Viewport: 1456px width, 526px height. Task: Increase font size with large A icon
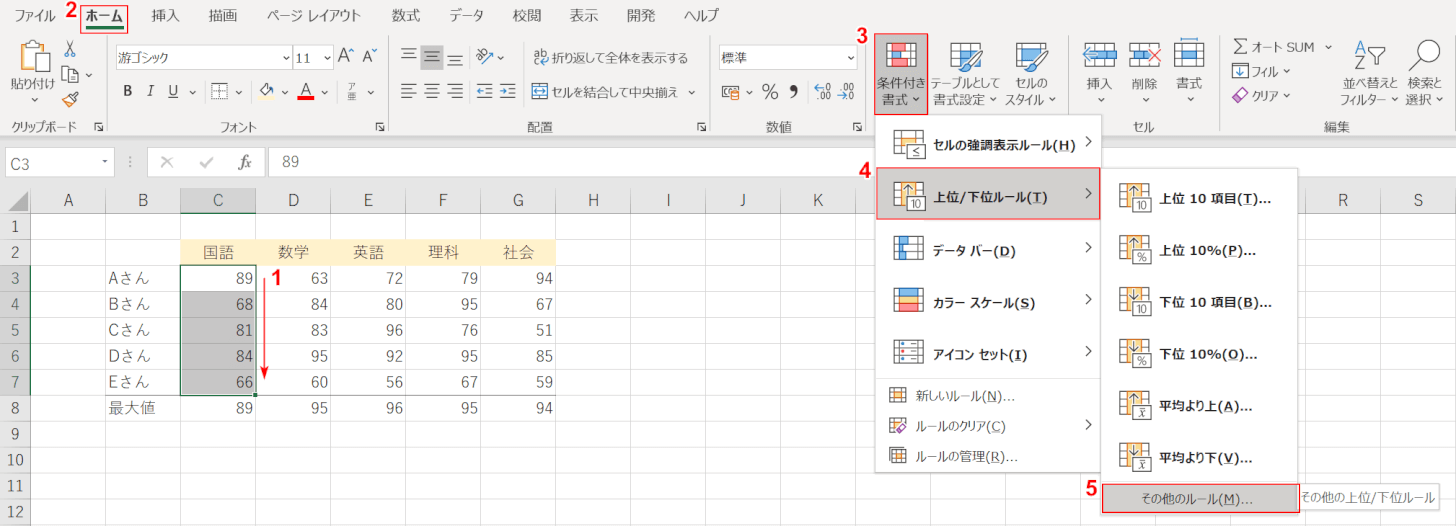[346, 56]
